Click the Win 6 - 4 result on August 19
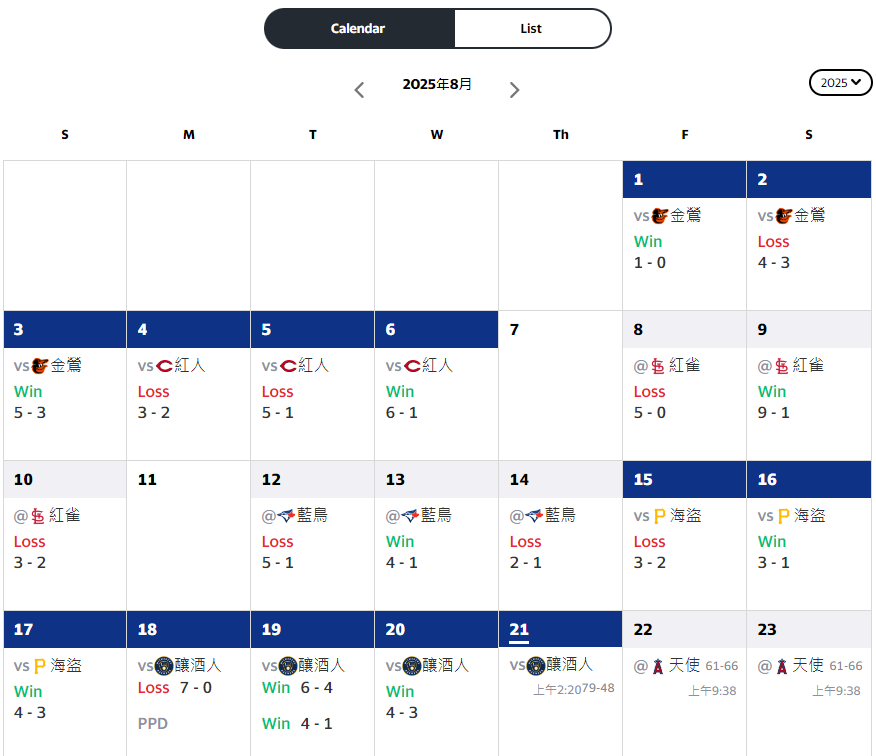The height and width of the screenshot is (756, 876). (x=297, y=688)
